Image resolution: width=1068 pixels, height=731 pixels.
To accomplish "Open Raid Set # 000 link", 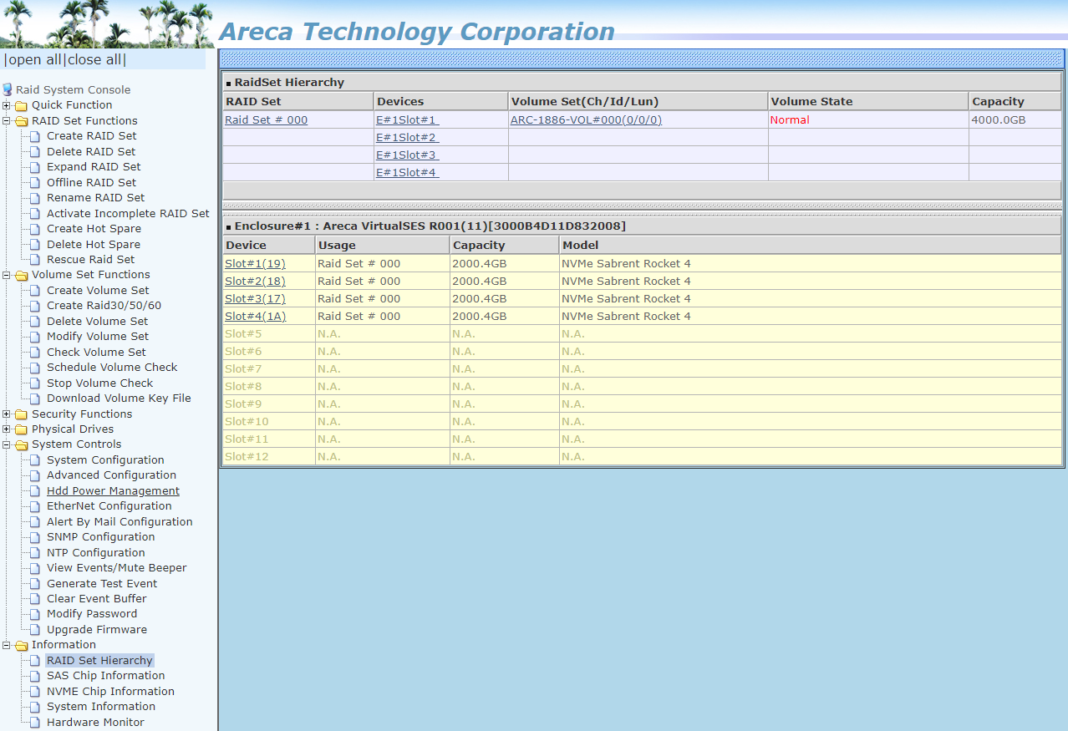I will pyautogui.click(x=266, y=120).
